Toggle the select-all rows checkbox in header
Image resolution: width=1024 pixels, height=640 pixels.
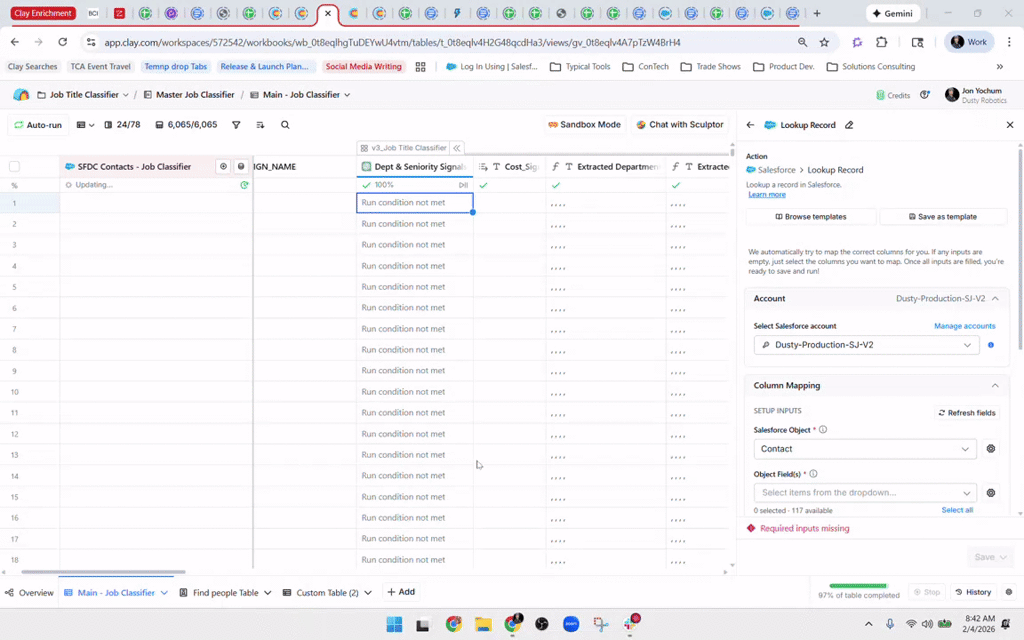pos(14,167)
